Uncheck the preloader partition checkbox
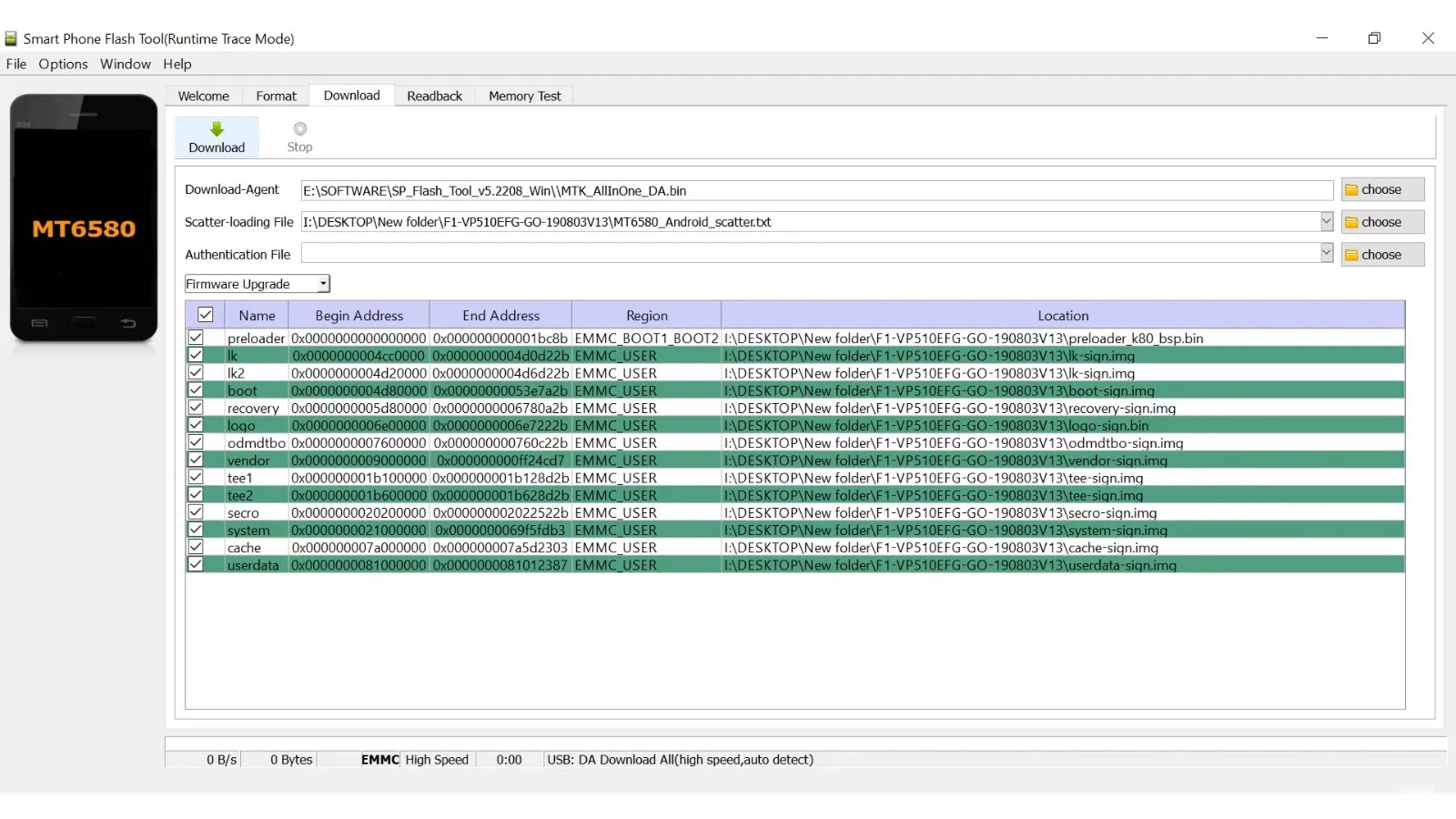 coord(196,338)
